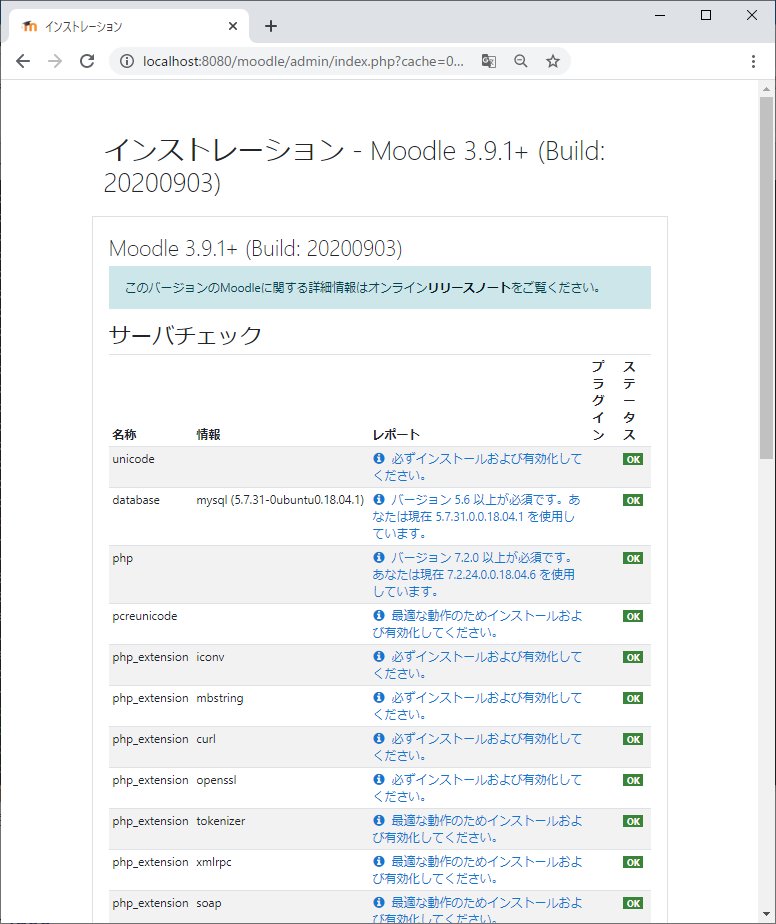Click info icon in pcreunicode row

[x=379, y=615]
